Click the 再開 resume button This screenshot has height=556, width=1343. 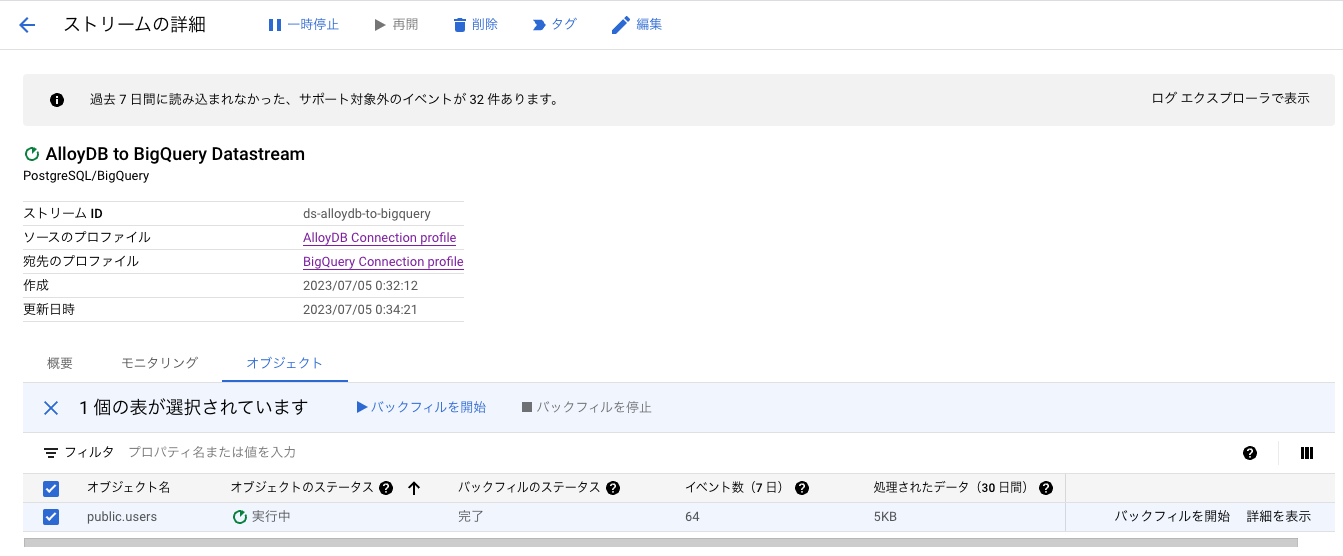pyautogui.click(x=396, y=24)
